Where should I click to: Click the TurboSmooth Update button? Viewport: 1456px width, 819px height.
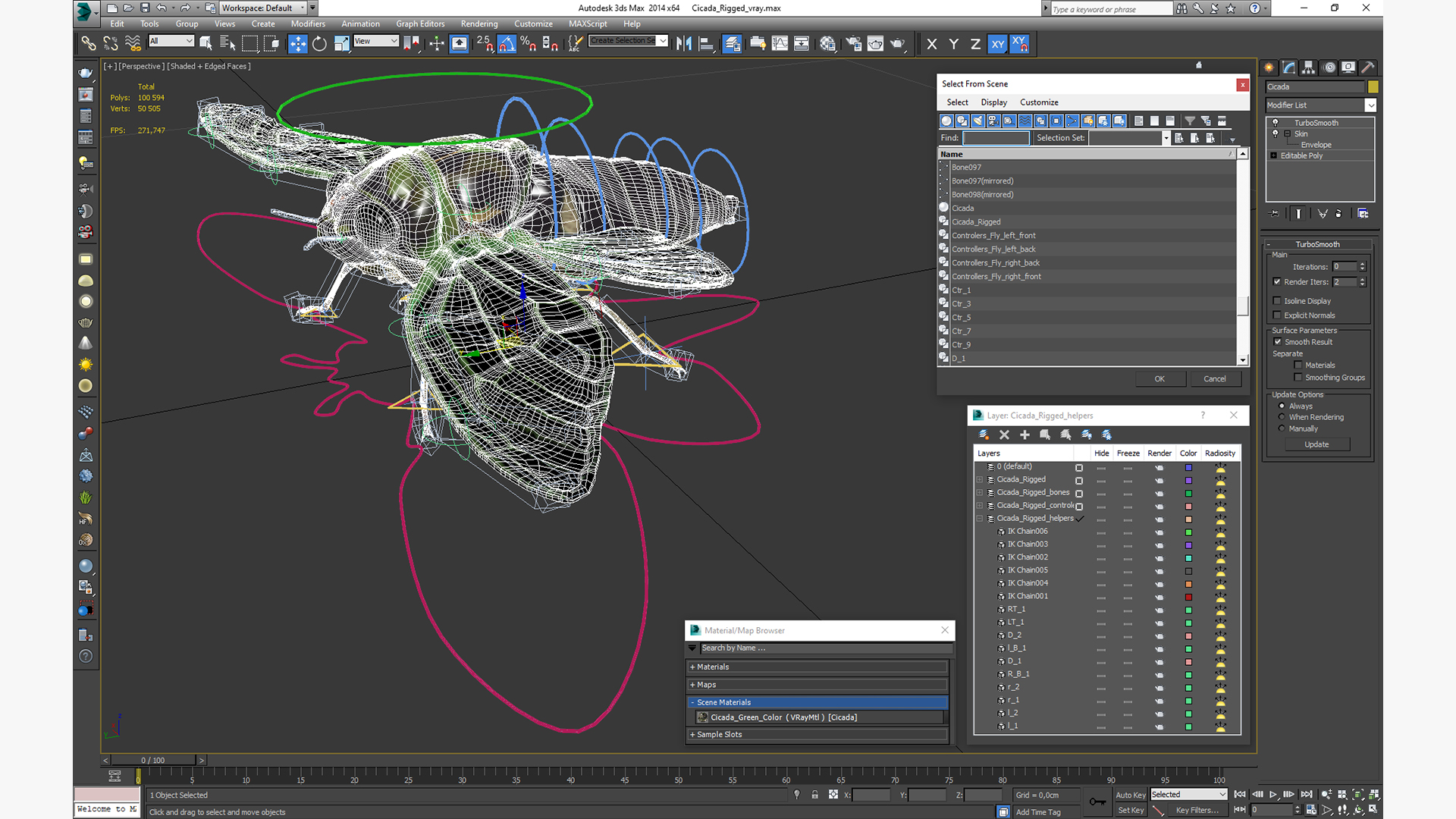tap(1316, 444)
